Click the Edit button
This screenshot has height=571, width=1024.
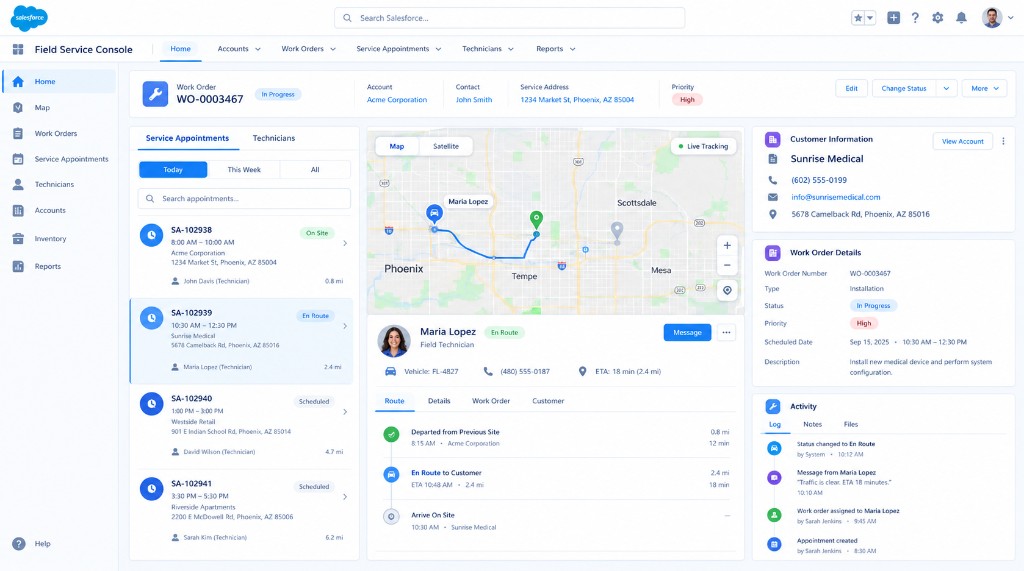pyautogui.click(x=852, y=88)
